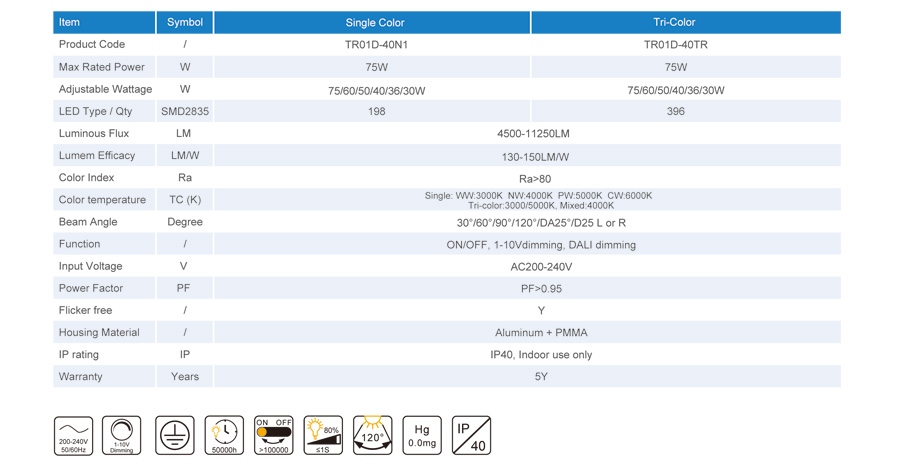The height and width of the screenshot is (474, 900).
Task: Click the IP 40 rating icon
Action: pyautogui.click(x=471, y=436)
